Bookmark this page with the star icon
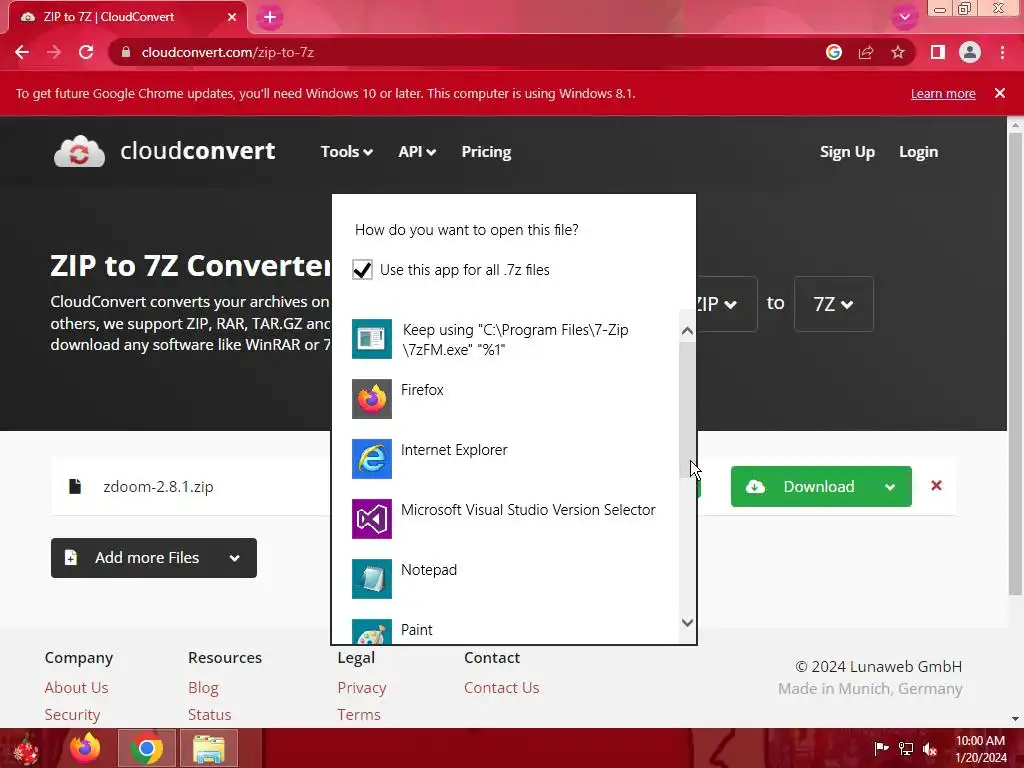Image resolution: width=1024 pixels, height=768 pixels. (x=898, y=52)
